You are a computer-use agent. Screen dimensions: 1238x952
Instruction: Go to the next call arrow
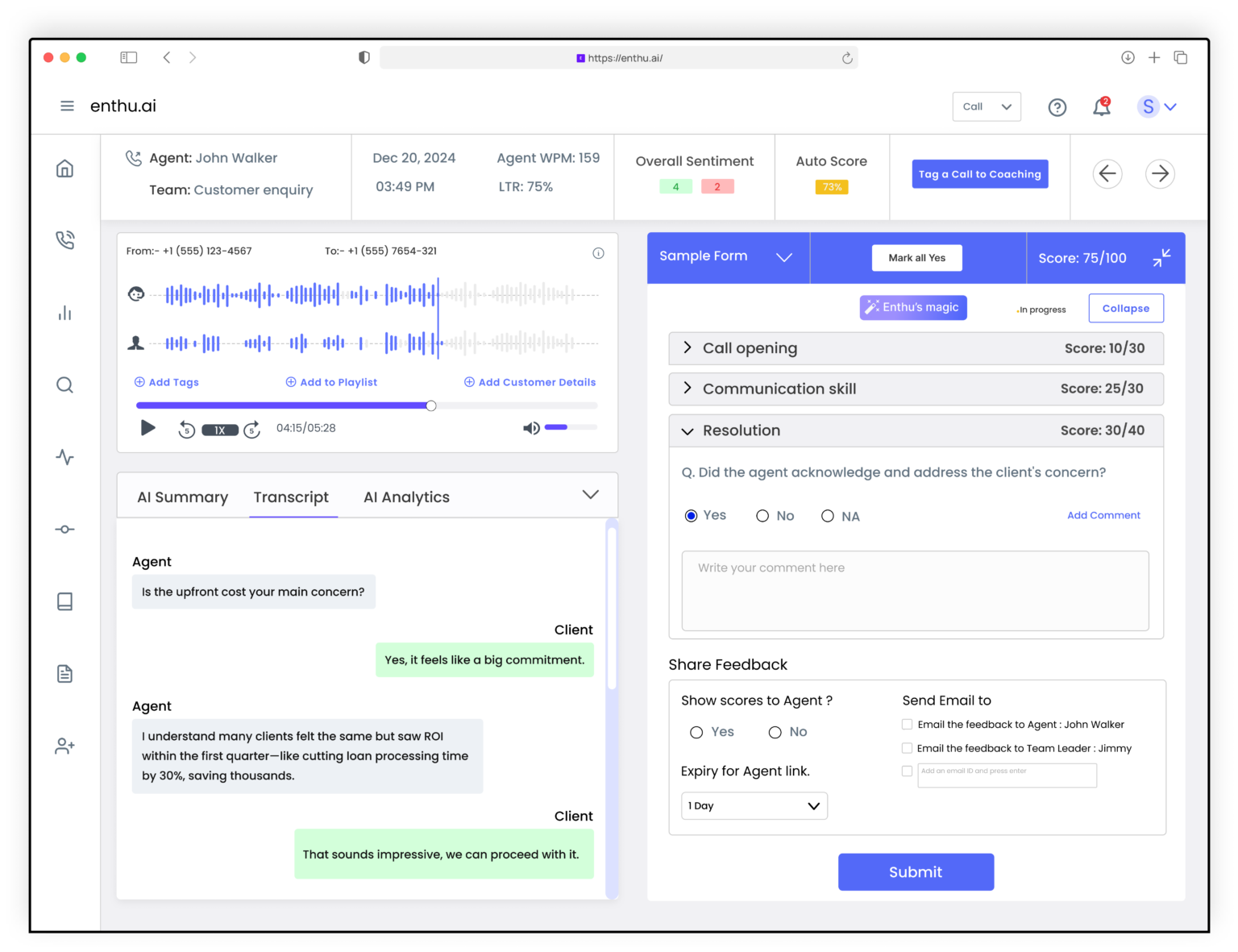tap(1160, 173)
